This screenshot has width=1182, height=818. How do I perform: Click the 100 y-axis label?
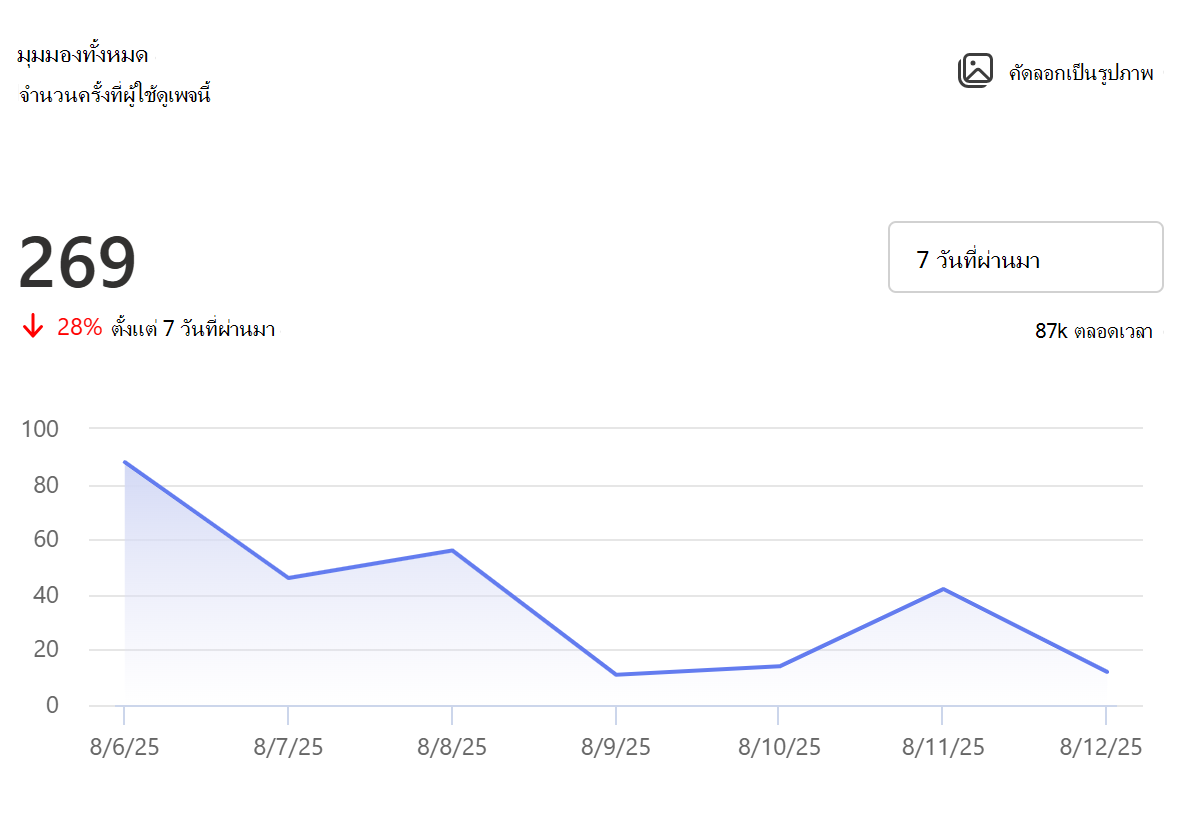[40, 429]
